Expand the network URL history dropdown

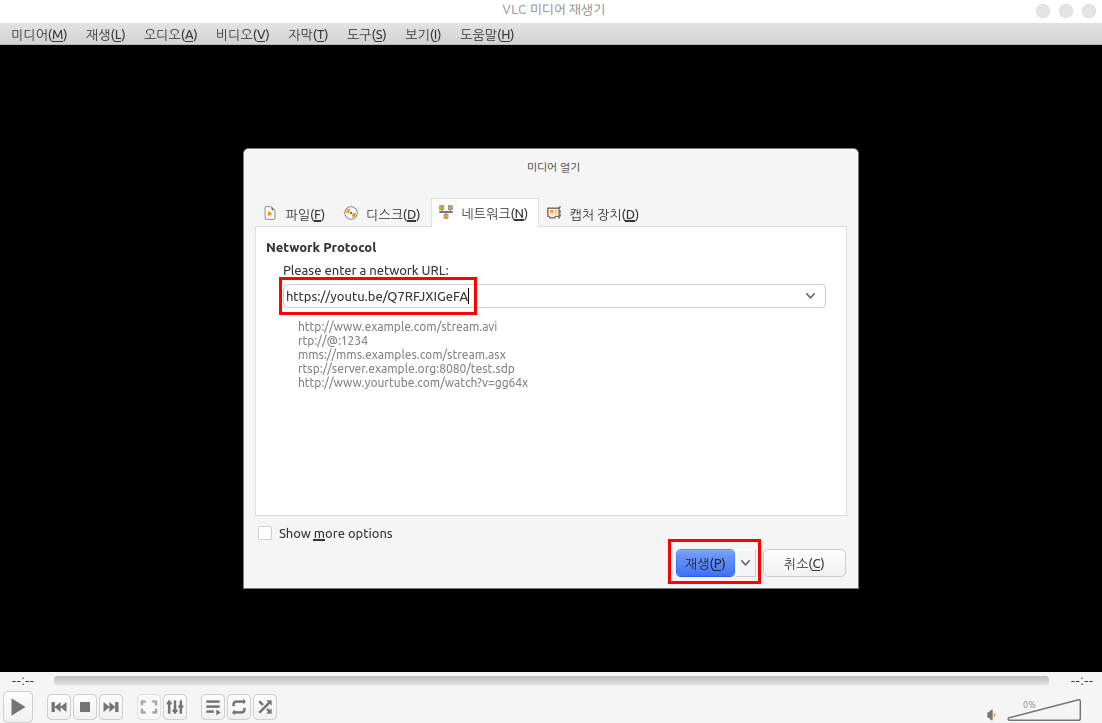(810, 296)
